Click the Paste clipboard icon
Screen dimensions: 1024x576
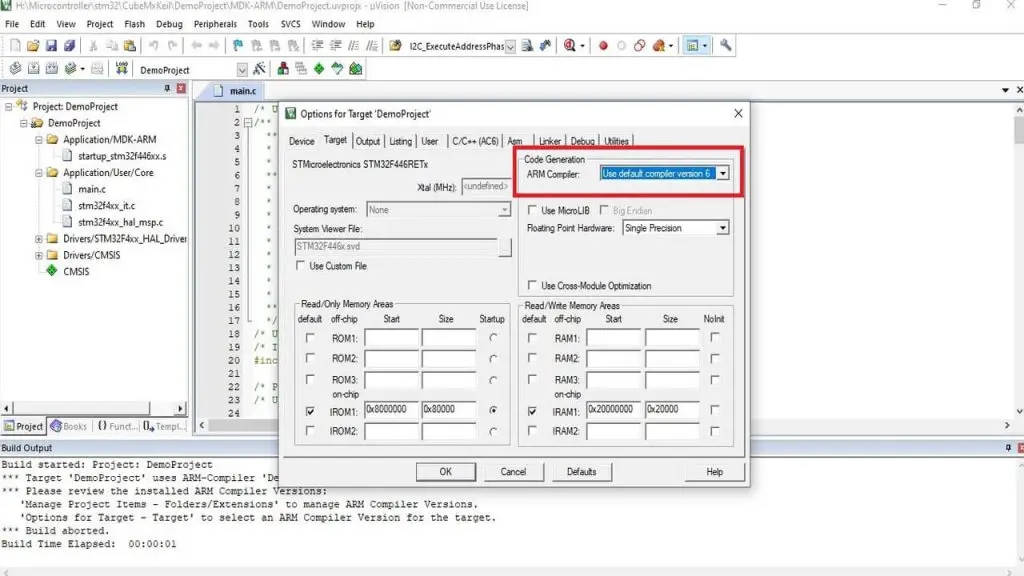click(130, 46)
